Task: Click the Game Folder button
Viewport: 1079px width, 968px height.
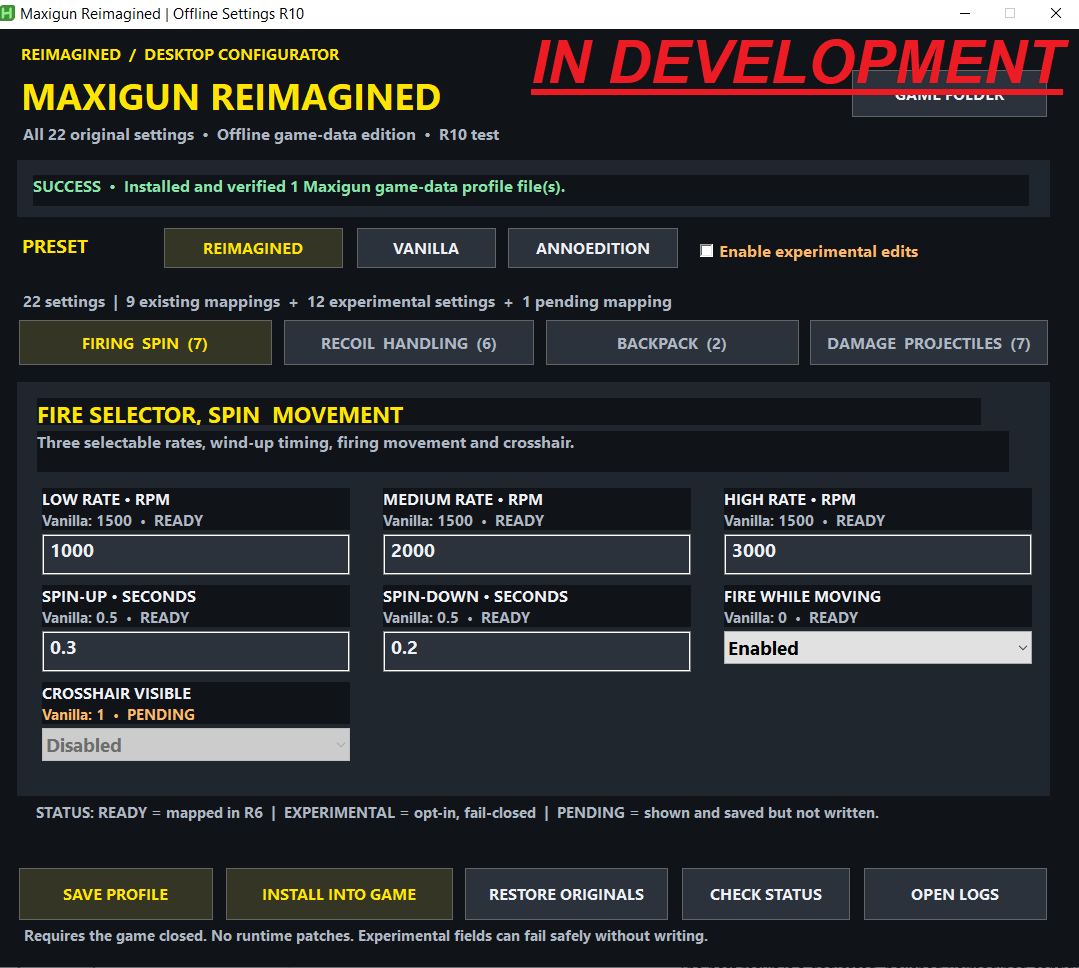Action: [949, 96]
